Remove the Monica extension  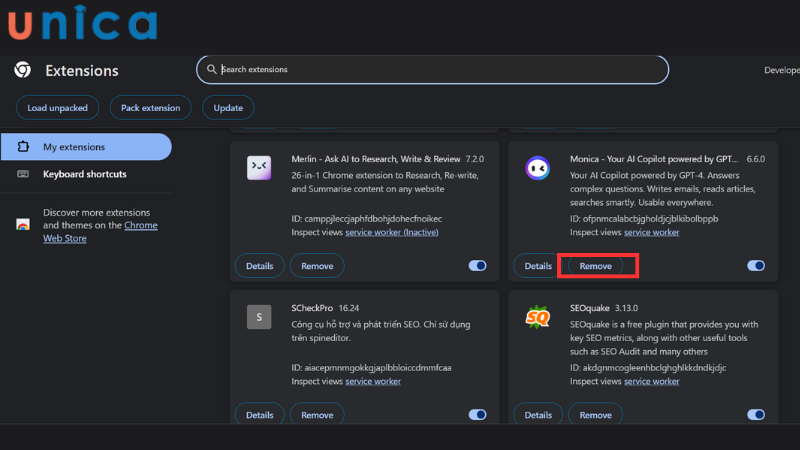click(596, 266)
